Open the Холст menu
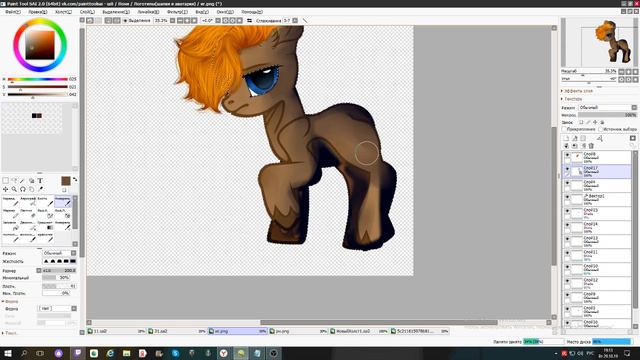 point(63,12)
